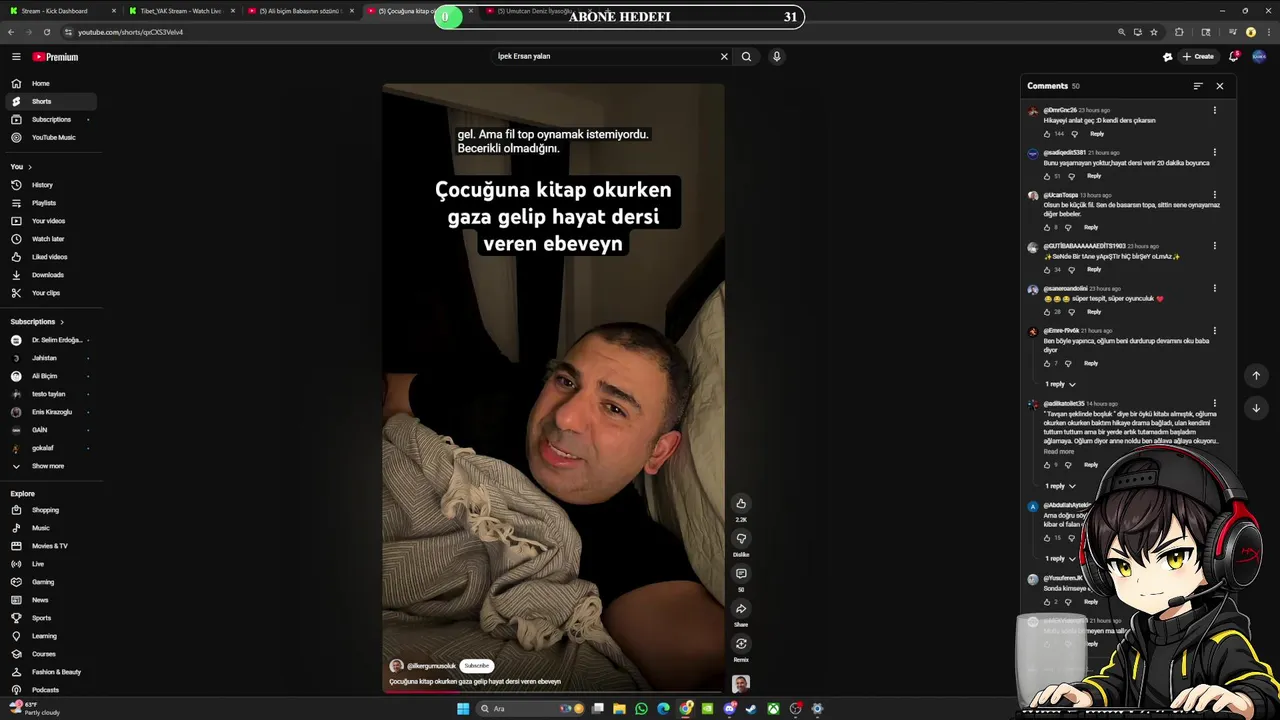Dislike the comment by @saneroandolini
The width and height of the screenshot is (1280, 720).
point(1072,311)
